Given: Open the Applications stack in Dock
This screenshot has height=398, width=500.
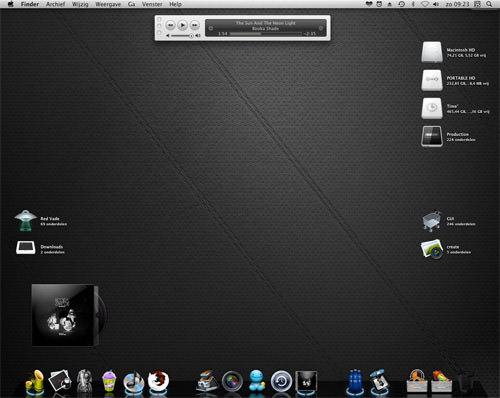Looking at the screenshot, I should [x=417, y=380].
